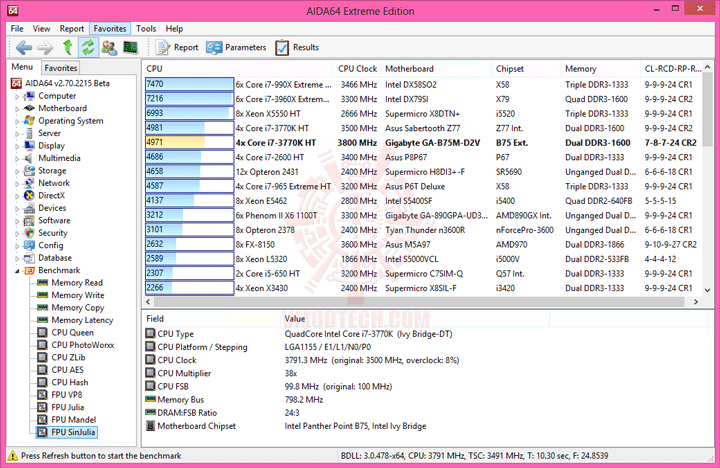720x468 pixels.
Task: Sort by Memory column header
Action: [600, 69]
